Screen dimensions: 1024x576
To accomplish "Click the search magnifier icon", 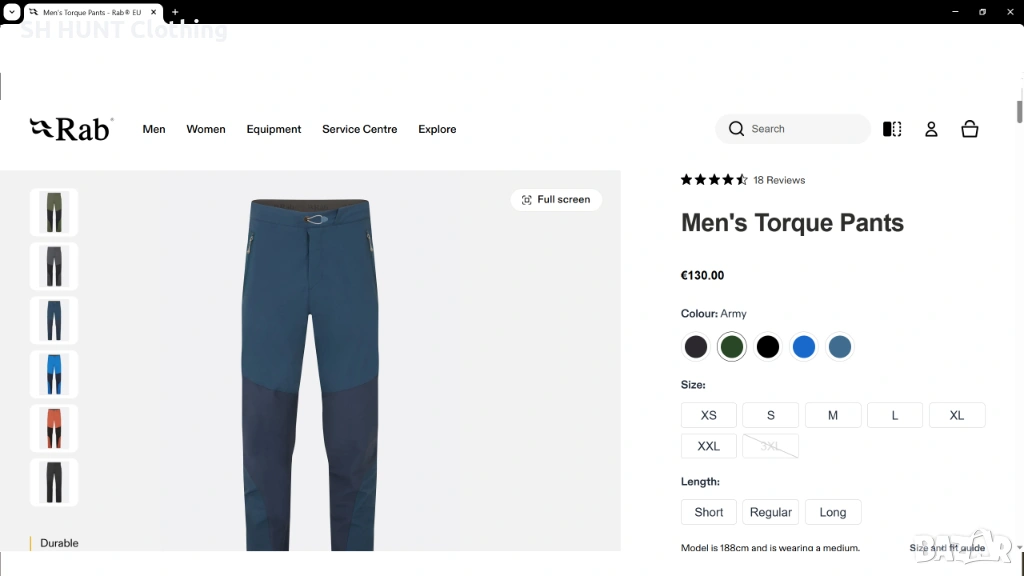I will 737,129.
